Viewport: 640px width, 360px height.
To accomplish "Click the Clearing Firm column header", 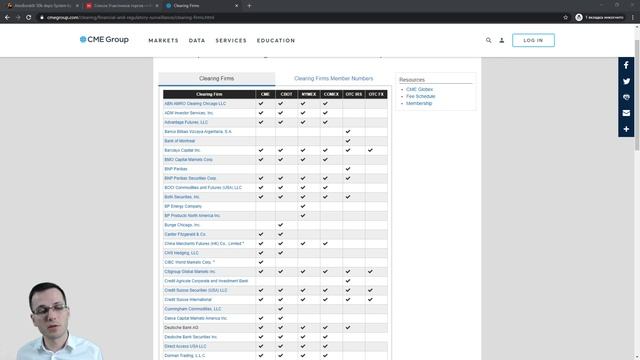I will [209, 94].
